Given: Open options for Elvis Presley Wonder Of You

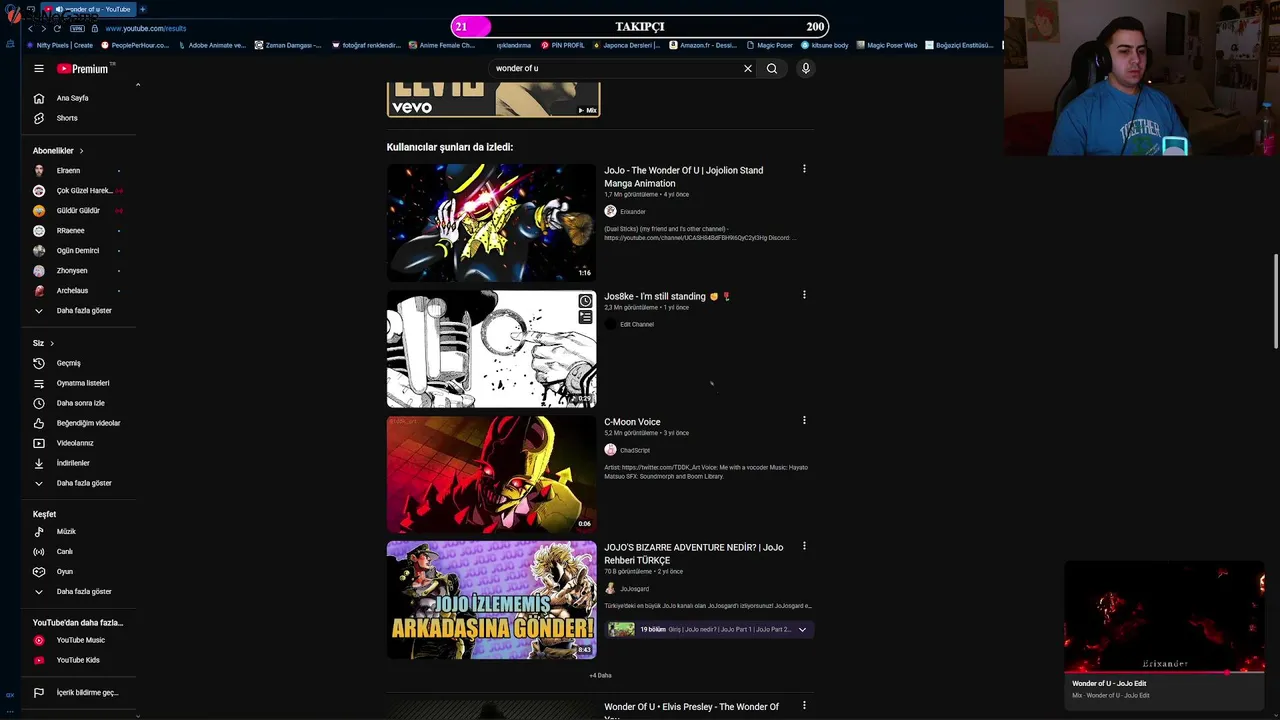Looking at the screenshot, I should pos(804,706).
